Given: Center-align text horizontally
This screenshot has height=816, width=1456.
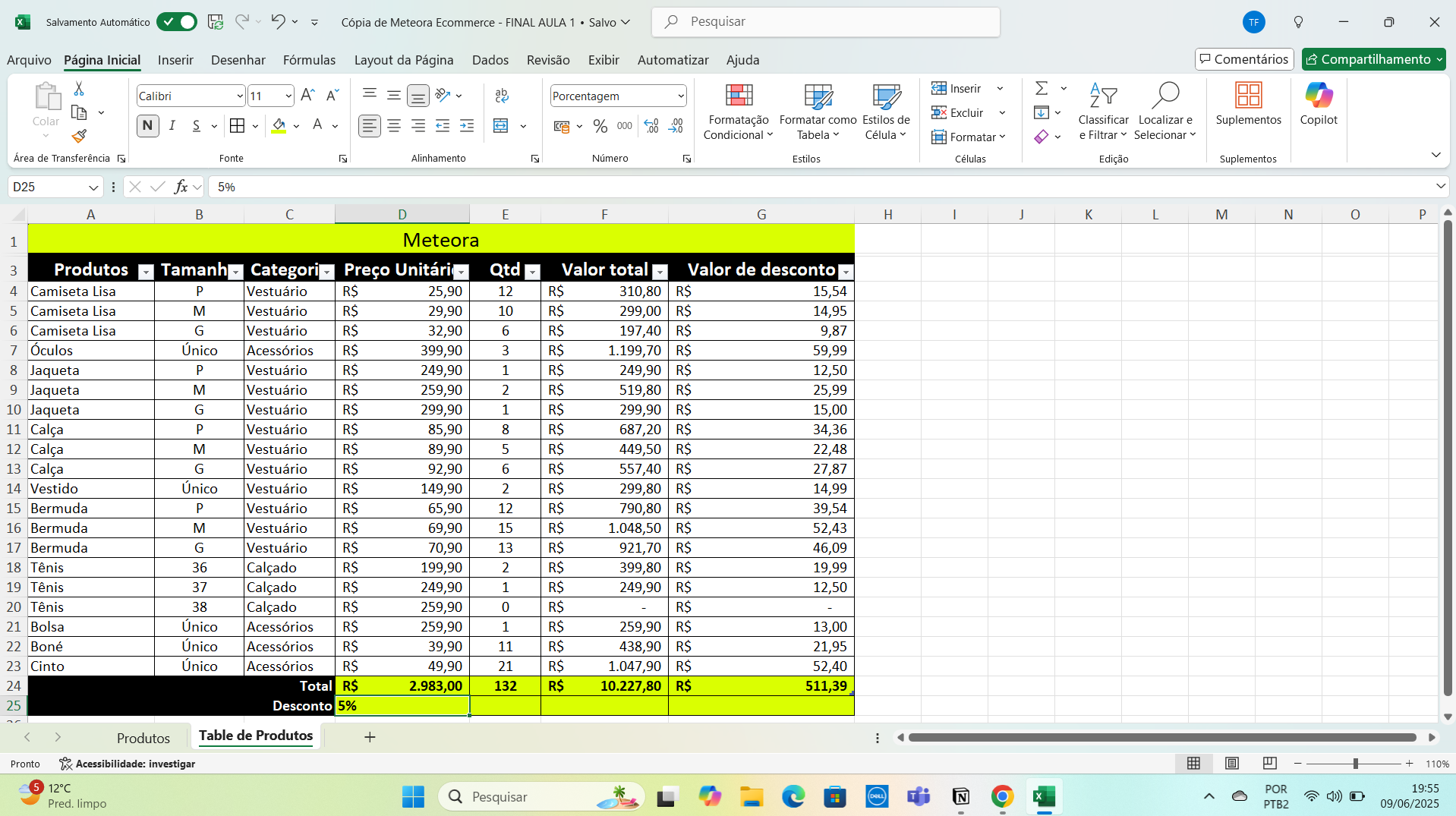Looking at the screenshot, I should (x=394, y=126).
